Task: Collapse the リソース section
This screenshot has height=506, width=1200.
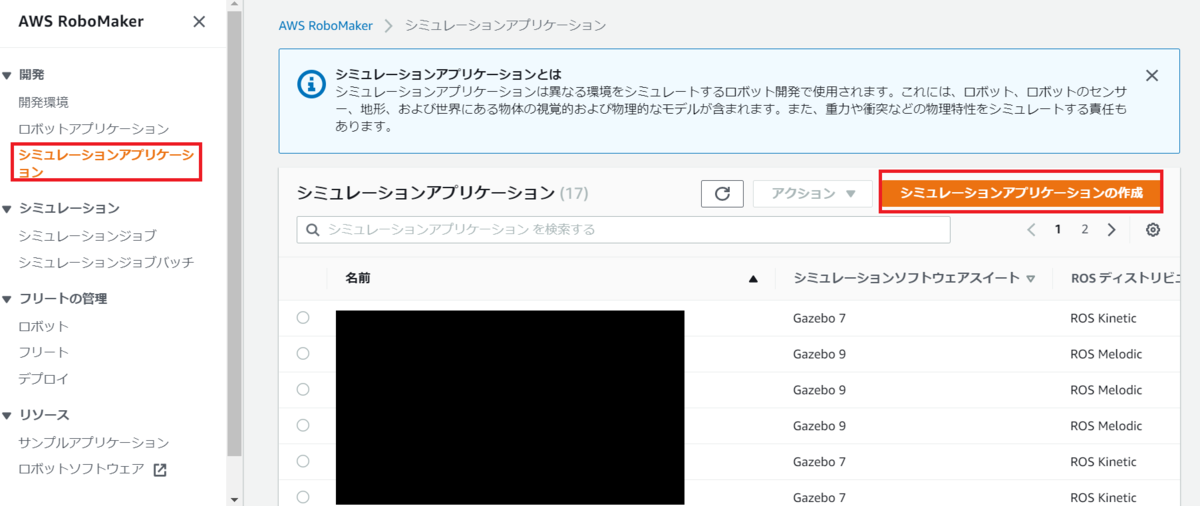Action: 7,415
